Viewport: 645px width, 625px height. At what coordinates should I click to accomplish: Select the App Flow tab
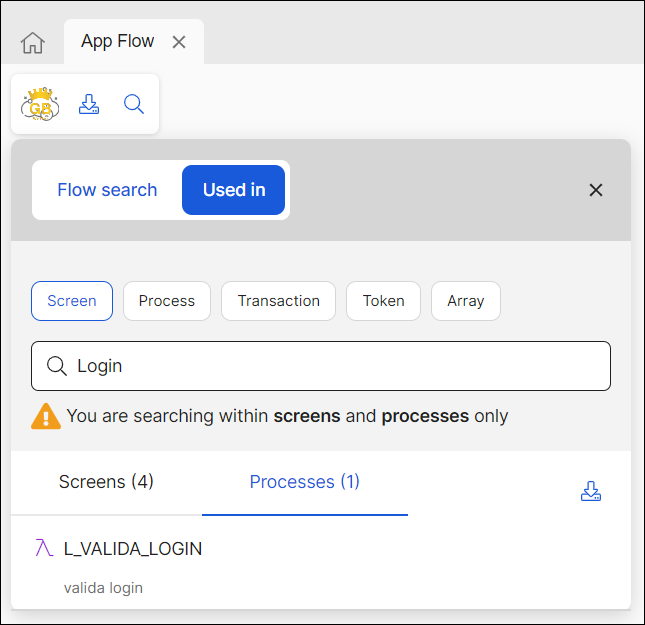pyautogui.click(x=118, y=42)
